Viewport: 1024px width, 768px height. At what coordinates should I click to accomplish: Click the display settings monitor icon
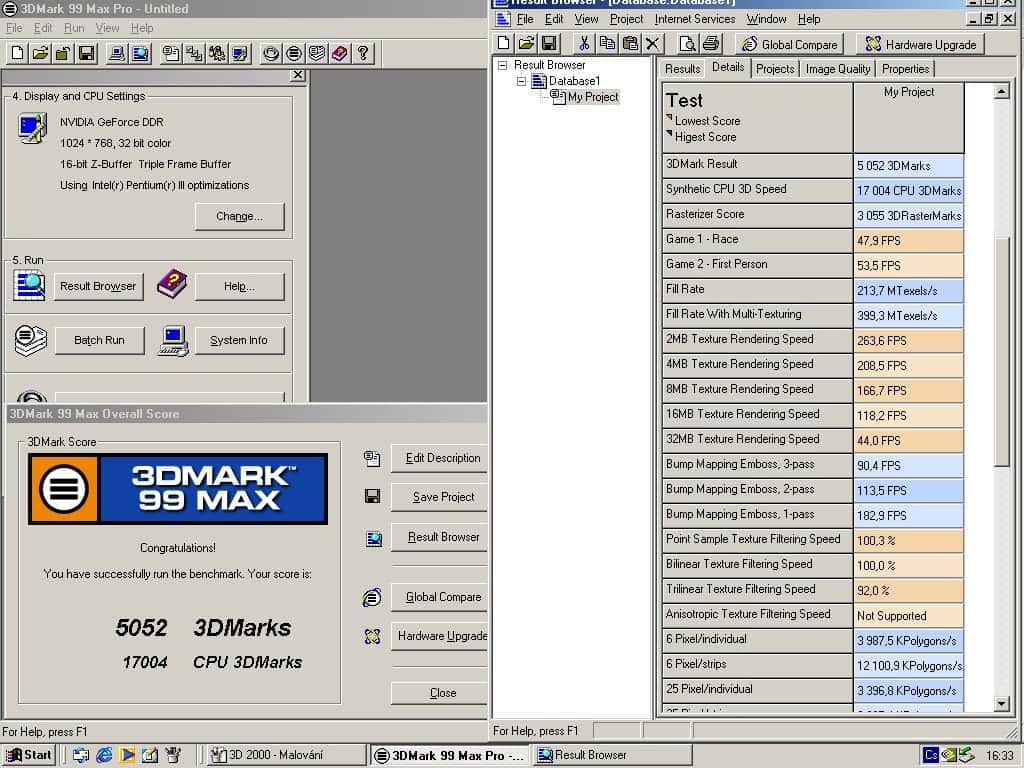[32, 127]
